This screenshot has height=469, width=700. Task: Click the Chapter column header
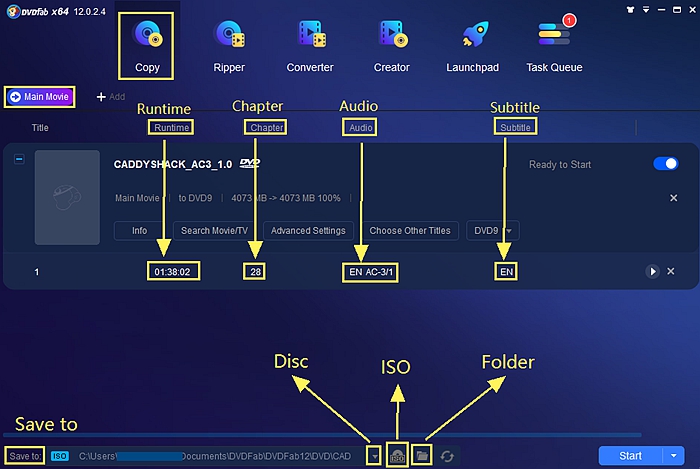[266, 128]
